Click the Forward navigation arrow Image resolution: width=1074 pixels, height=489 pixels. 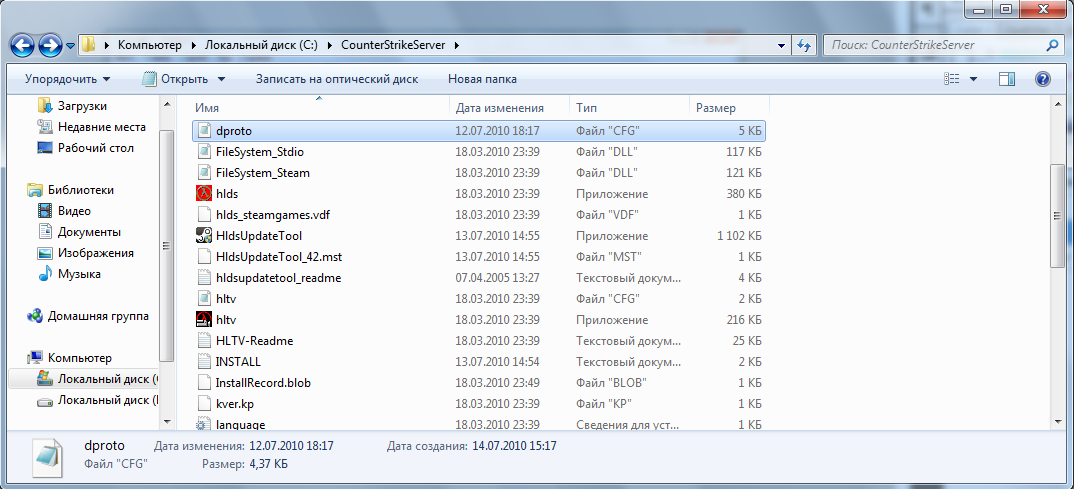(x=50, y=46)
